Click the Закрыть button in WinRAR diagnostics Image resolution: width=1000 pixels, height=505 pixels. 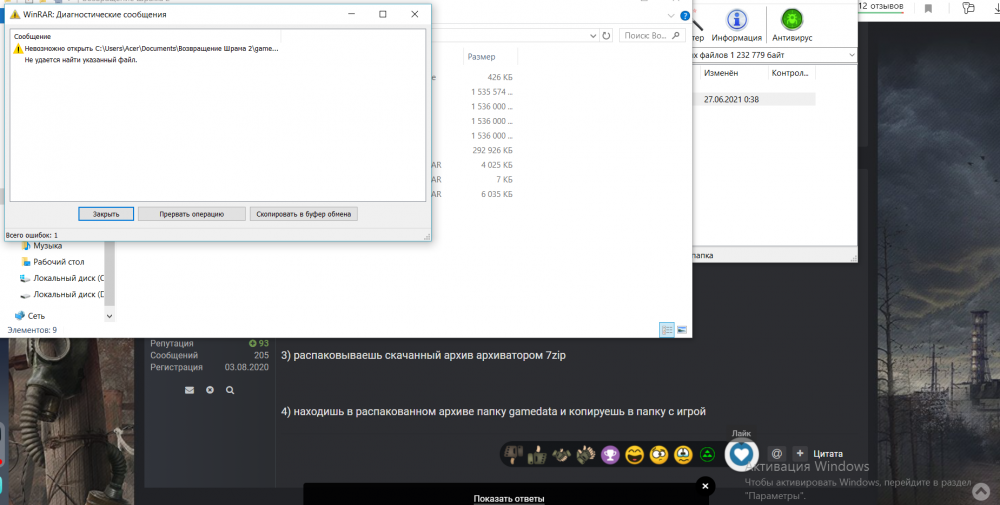click(106, 214)
